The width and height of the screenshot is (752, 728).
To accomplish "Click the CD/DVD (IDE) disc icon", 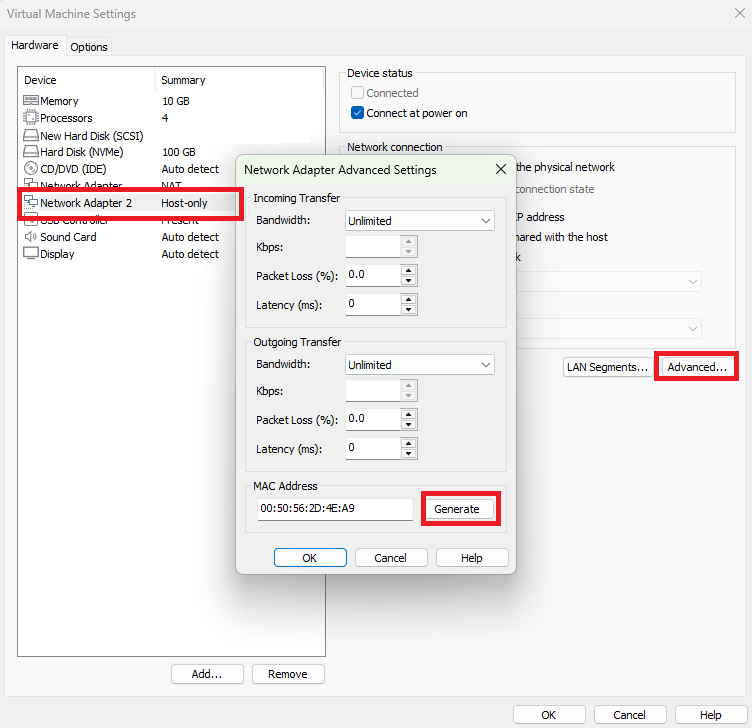I will [31, 168].
